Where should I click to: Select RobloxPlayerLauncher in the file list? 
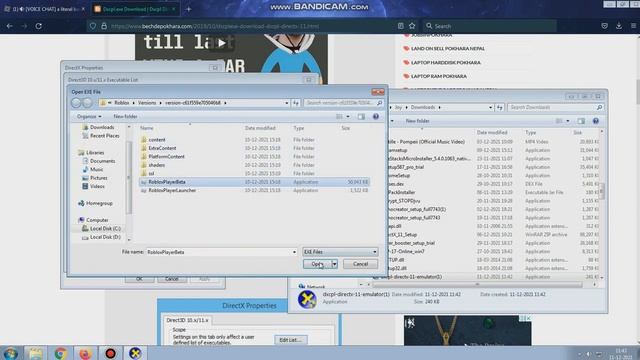254,191
